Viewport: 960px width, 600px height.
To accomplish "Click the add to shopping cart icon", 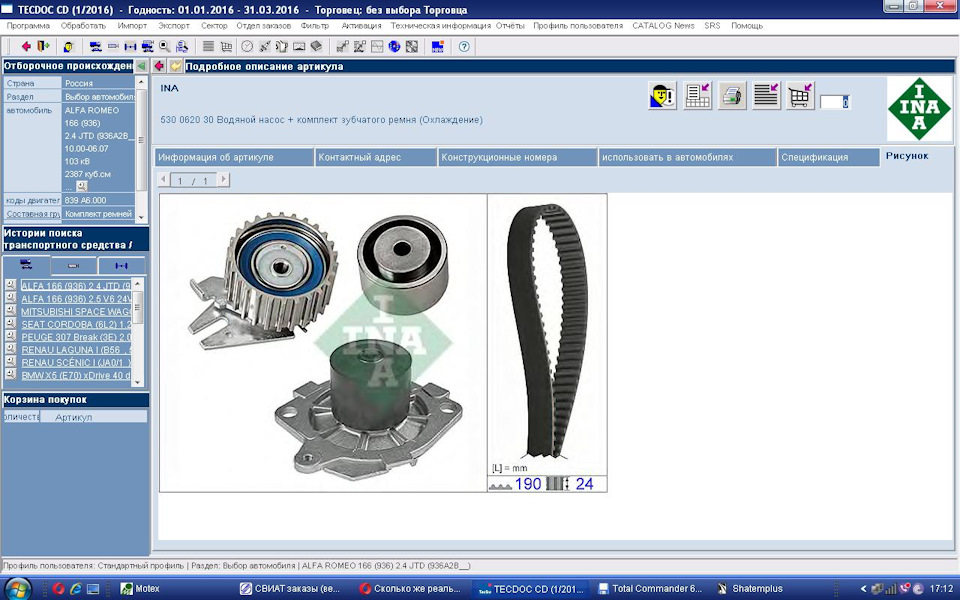I will (x=799, y=96).
